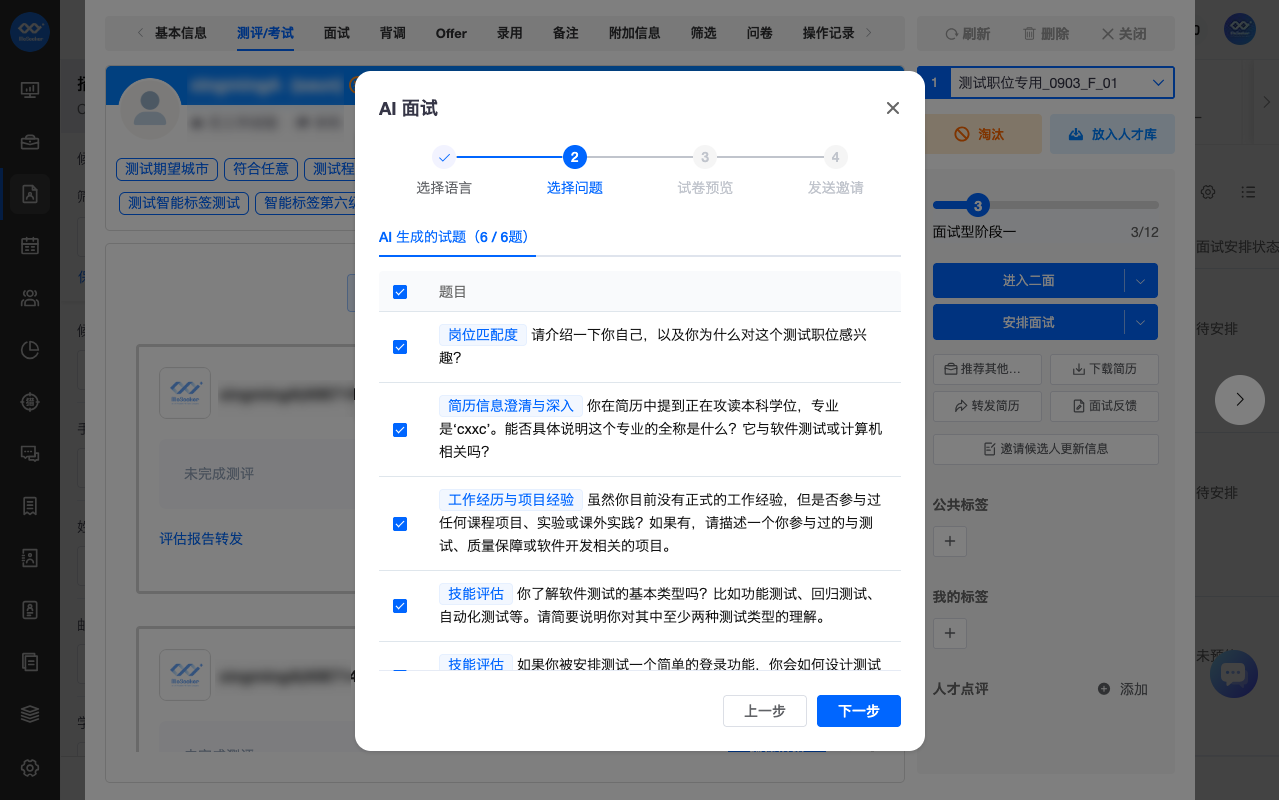
Task: Click 邀请候选人更新信息 button
Action: (x=1046, y=449)
